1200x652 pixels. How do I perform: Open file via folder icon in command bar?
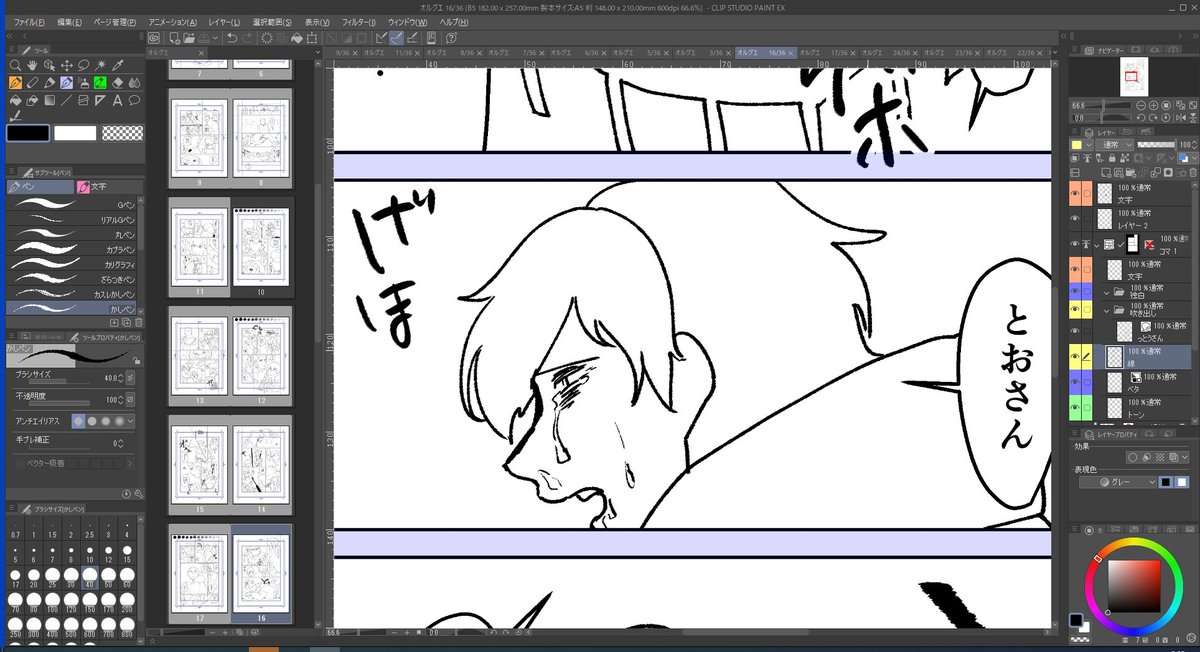189,38
